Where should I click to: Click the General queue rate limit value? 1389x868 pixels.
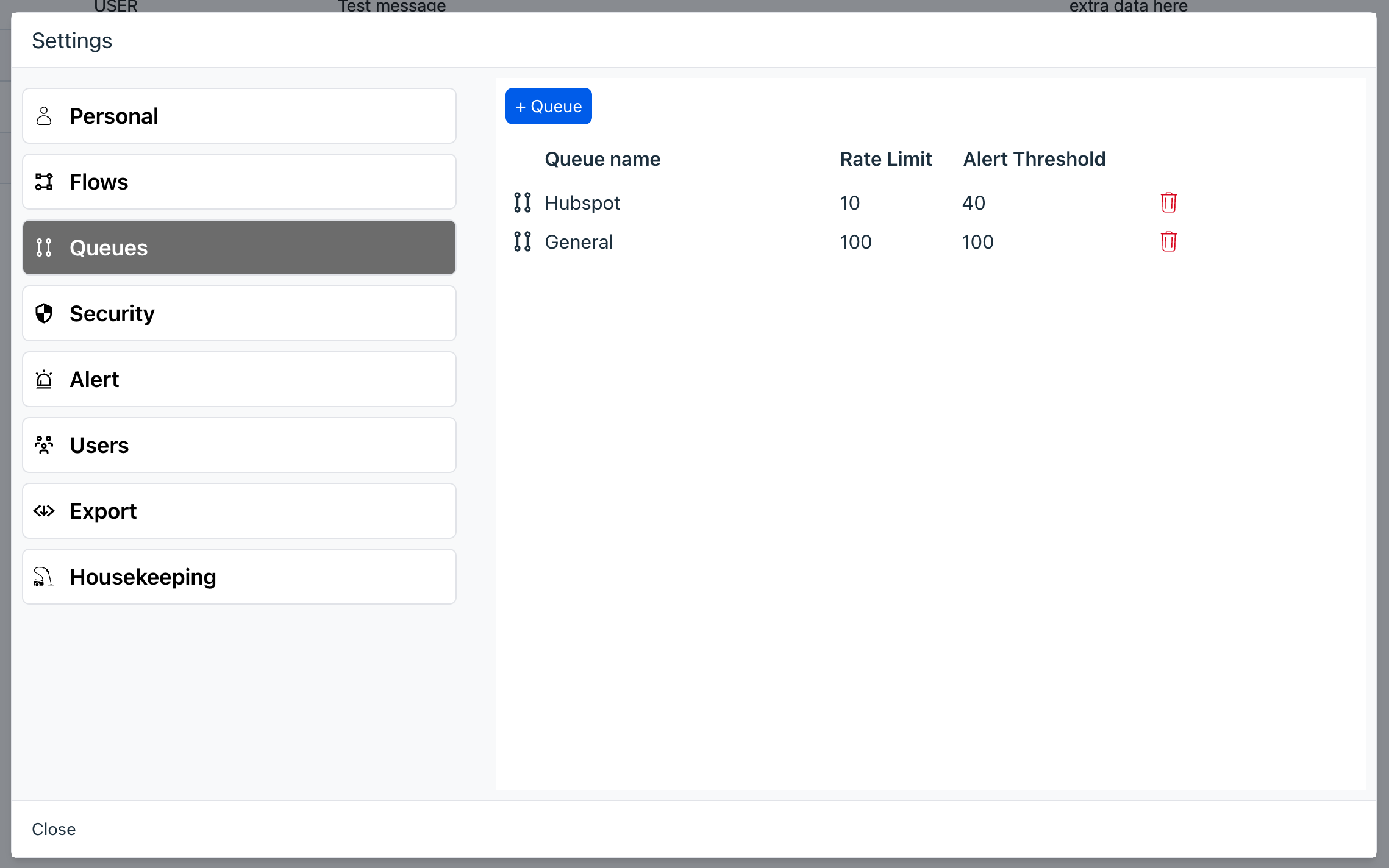point(855,242)
